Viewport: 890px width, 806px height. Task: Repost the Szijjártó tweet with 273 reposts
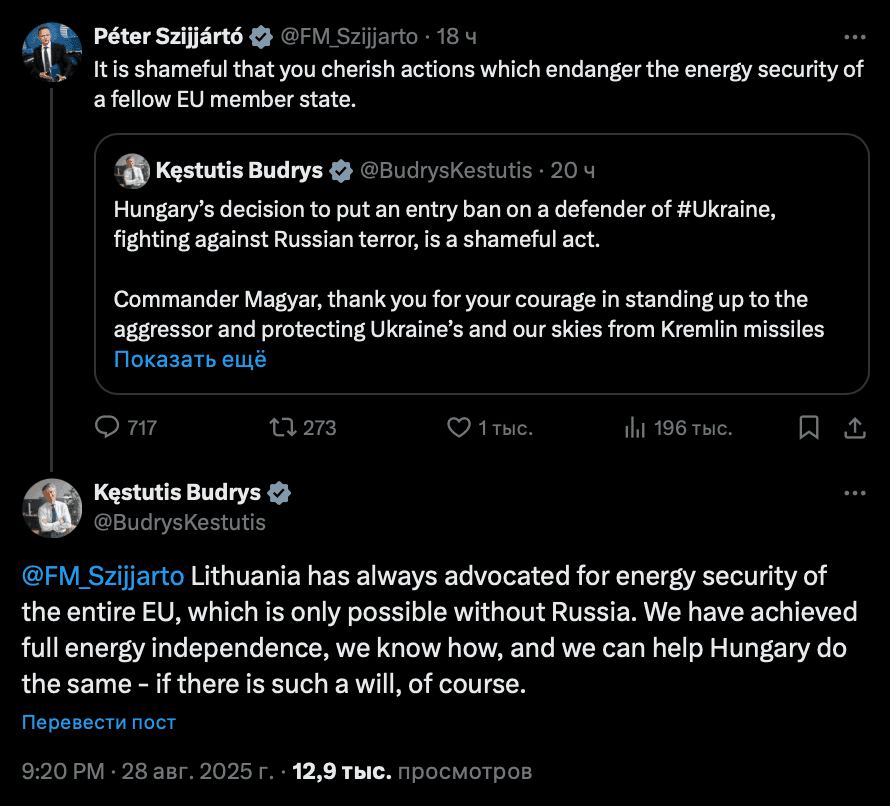coord(282,427)
